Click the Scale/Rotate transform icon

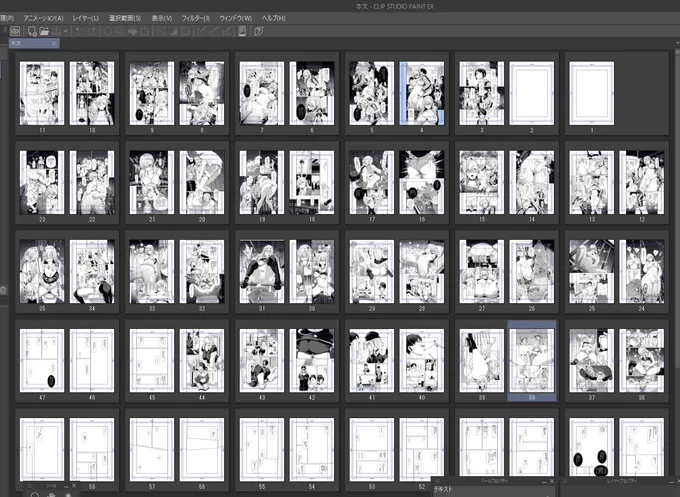[x=145, y=31]
